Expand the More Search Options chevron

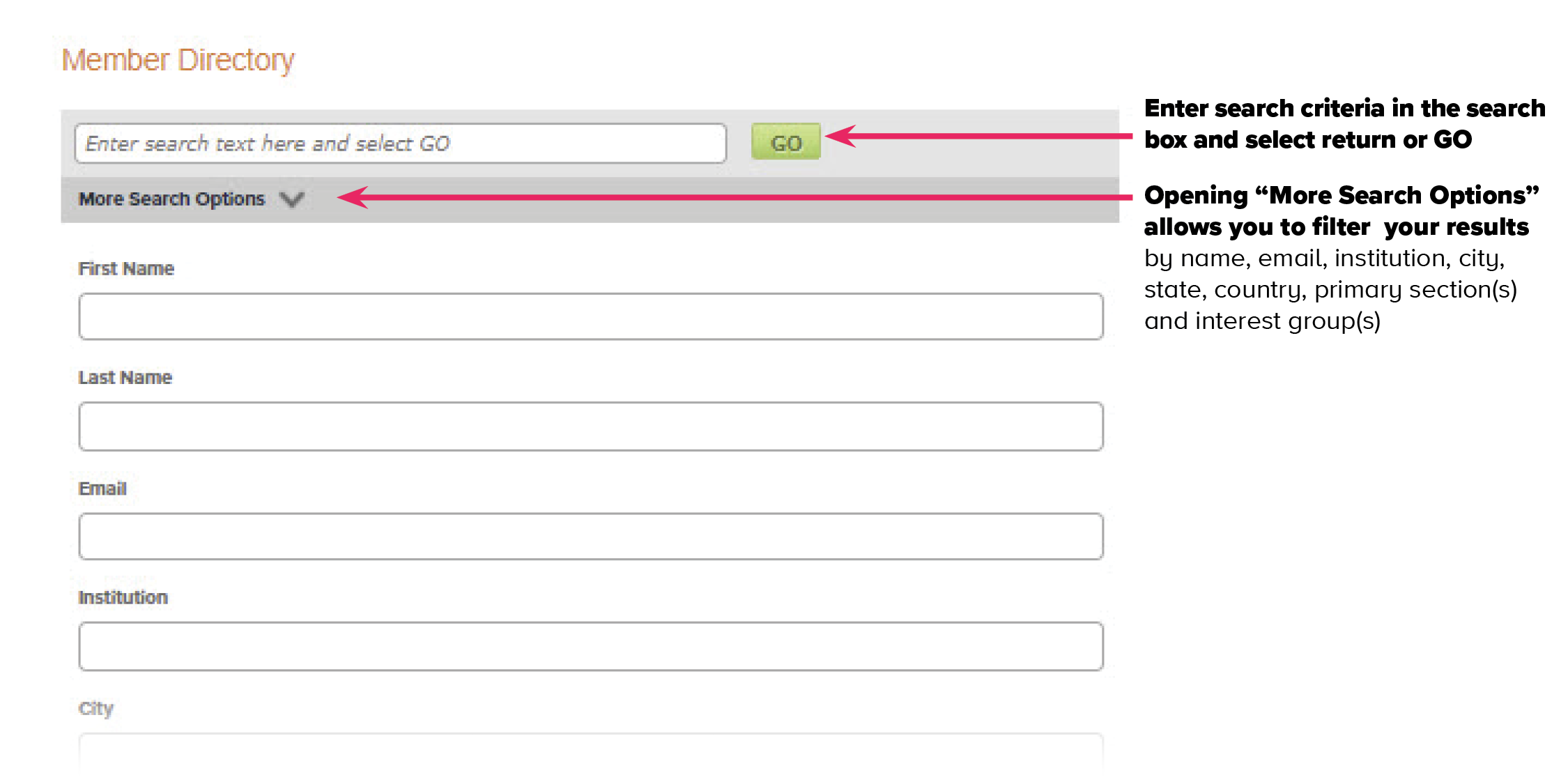pos(292,199)
